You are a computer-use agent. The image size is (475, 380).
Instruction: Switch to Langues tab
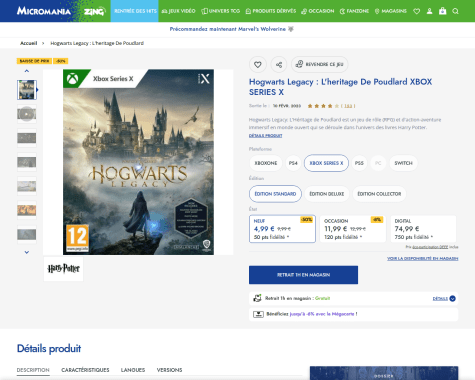133,370
